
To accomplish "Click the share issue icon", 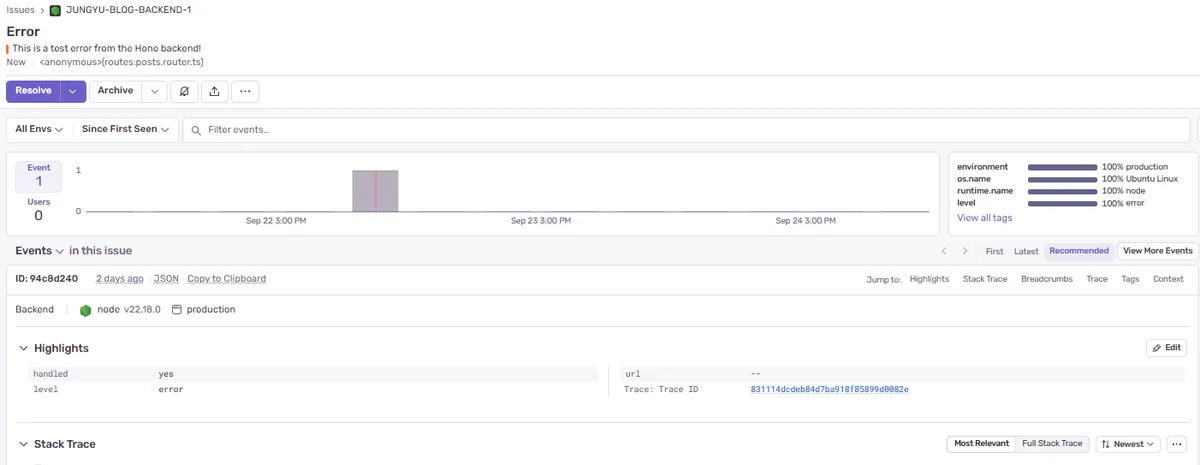I will (214, 91).
